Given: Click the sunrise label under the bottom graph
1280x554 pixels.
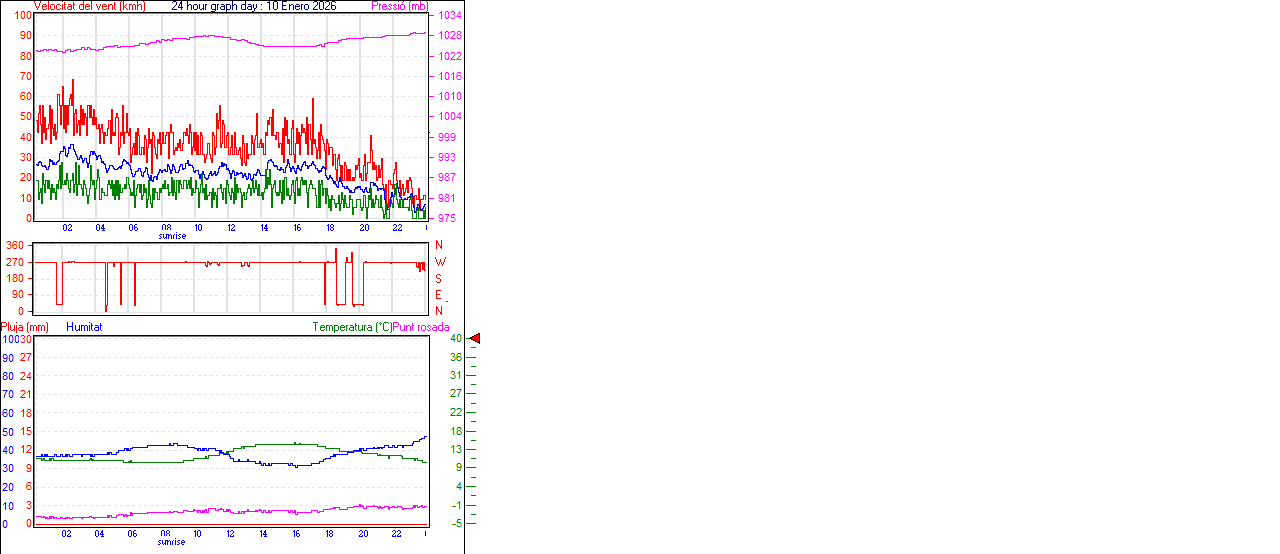Looking at the screenshot, I should pyautogui.click(x=171, y=542).
